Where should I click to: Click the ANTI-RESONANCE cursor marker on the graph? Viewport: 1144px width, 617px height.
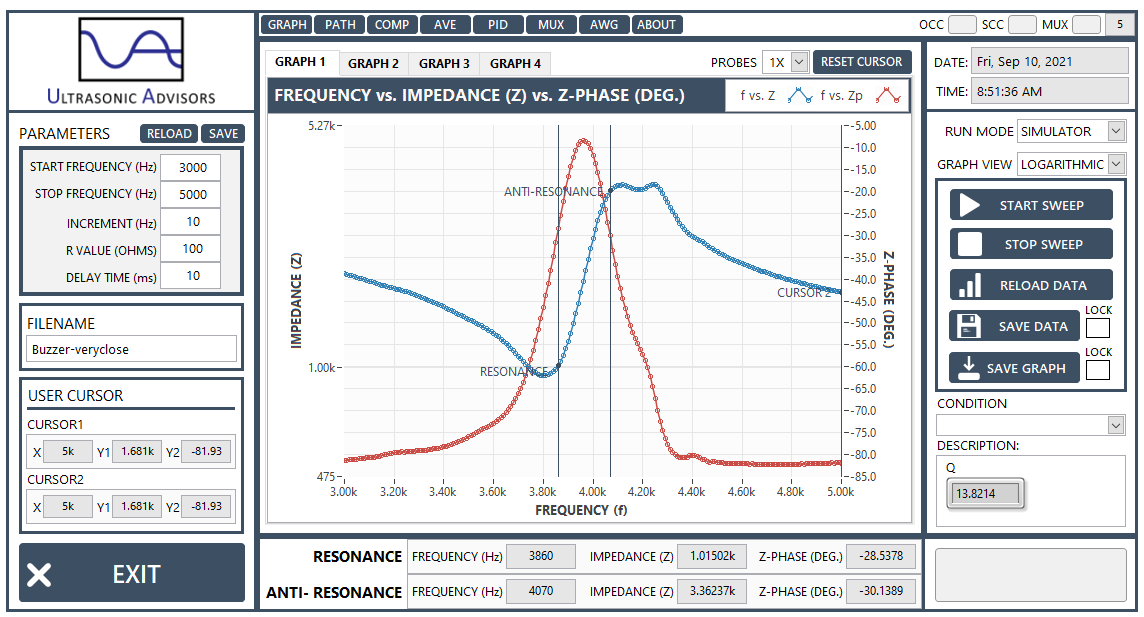(x=611, y=190)
